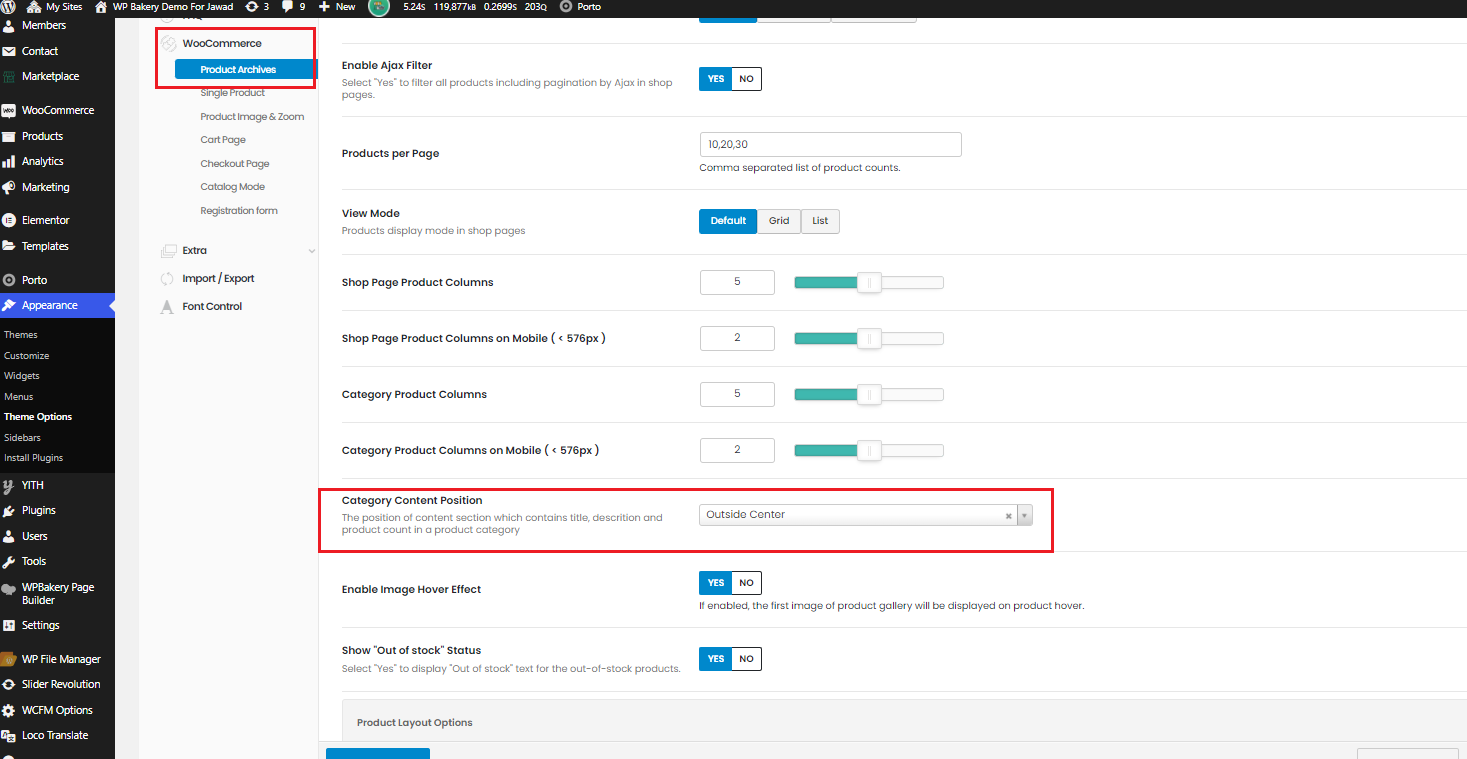Screen dimensions: 1467x759
Task: Click the Analytics bar chart icon
Action: 9,161
